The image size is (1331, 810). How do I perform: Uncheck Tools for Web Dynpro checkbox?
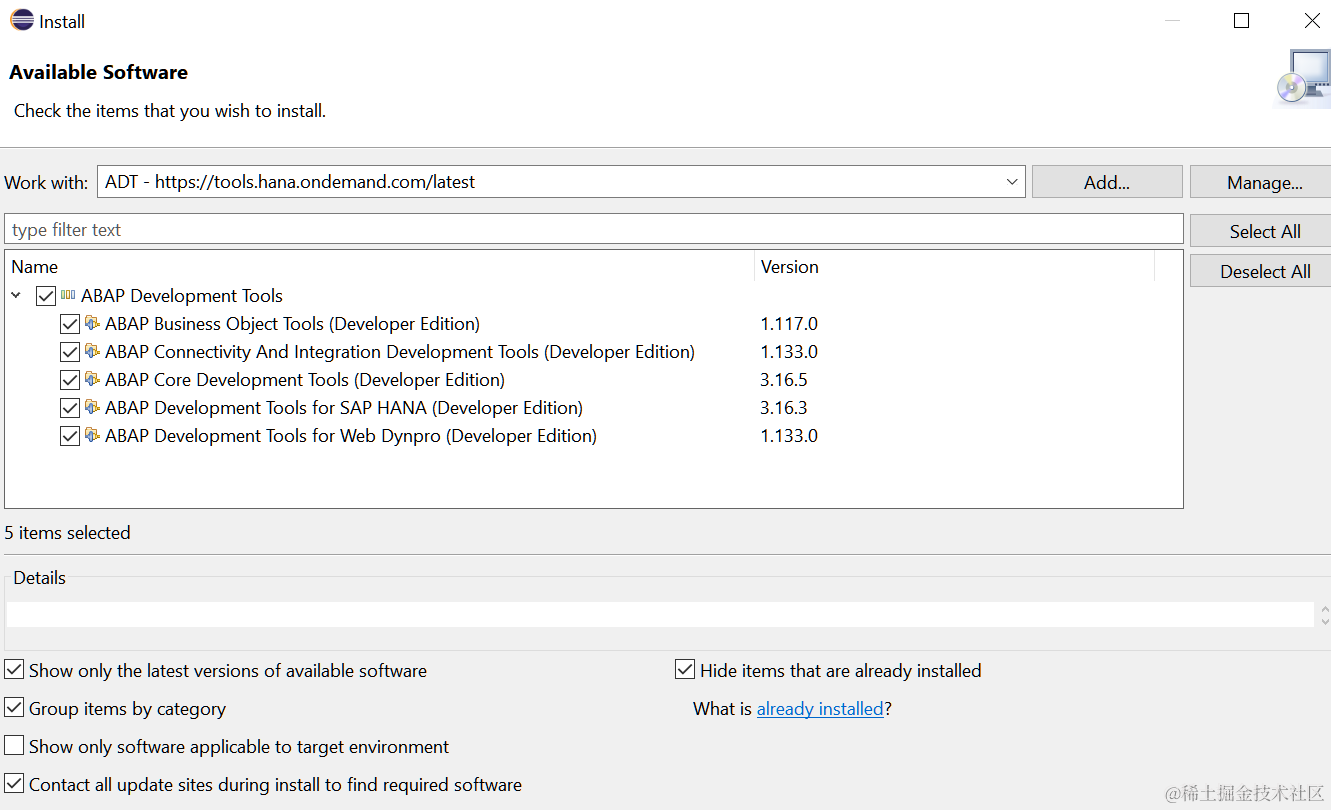70,436
